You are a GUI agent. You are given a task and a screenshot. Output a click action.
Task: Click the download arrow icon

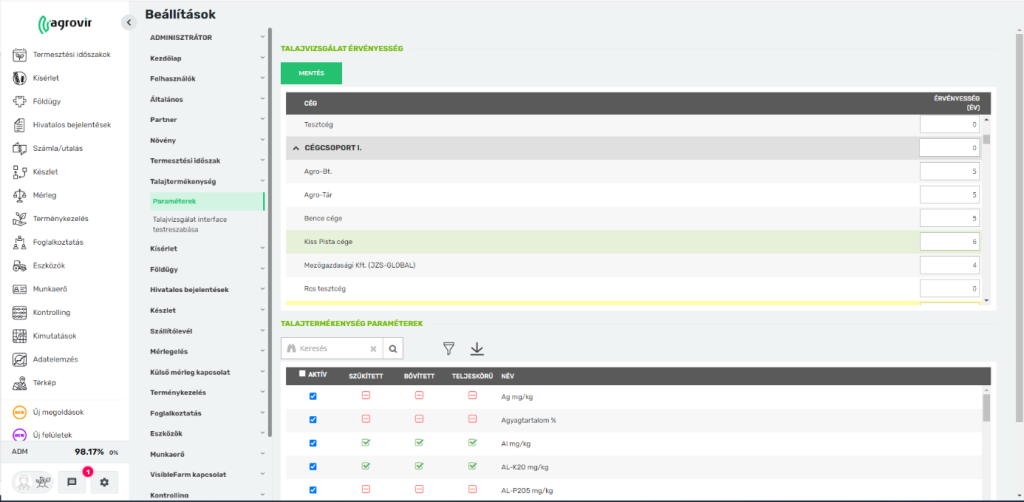tap(477, 348)
